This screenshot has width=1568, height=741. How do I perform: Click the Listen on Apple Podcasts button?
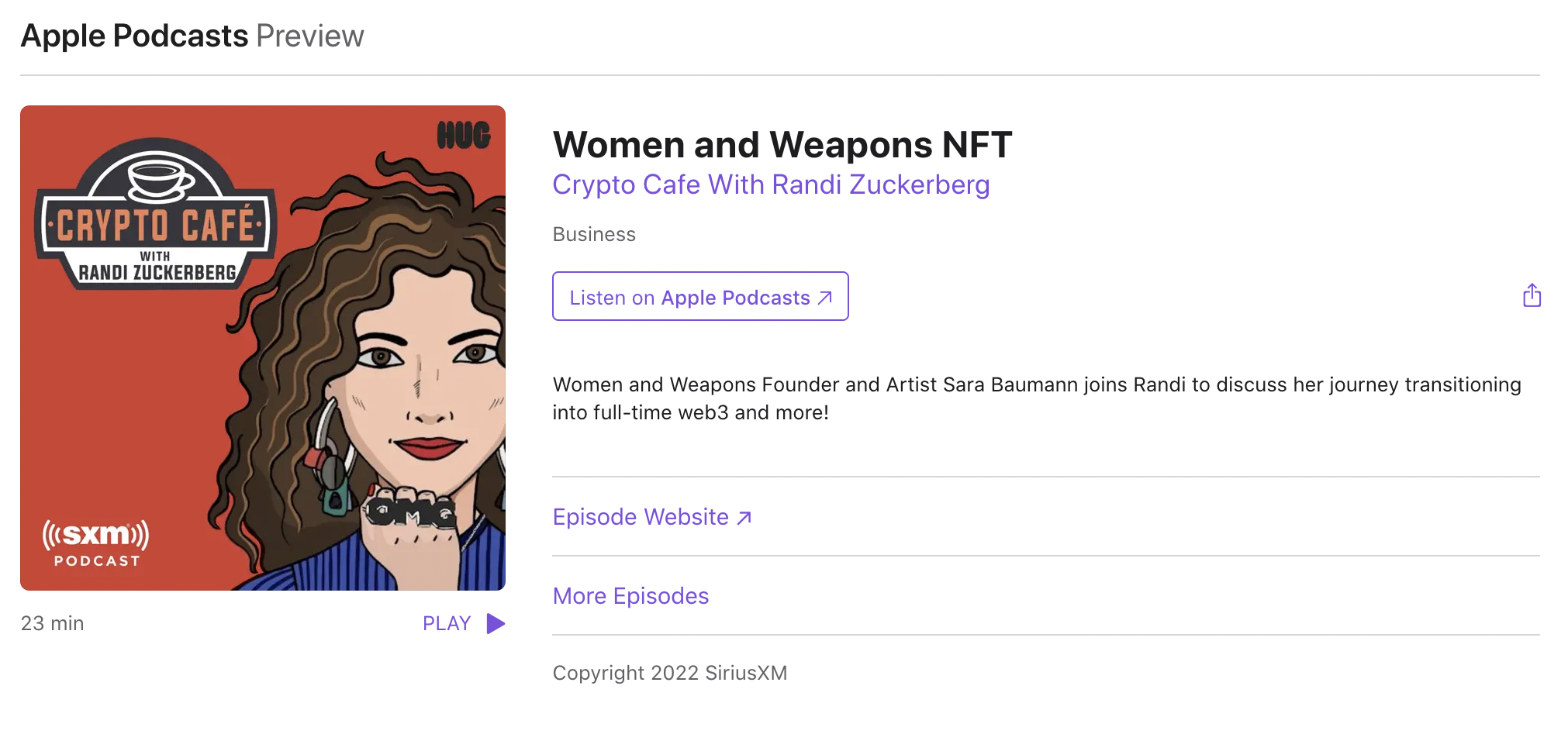(x=700, y=296)
